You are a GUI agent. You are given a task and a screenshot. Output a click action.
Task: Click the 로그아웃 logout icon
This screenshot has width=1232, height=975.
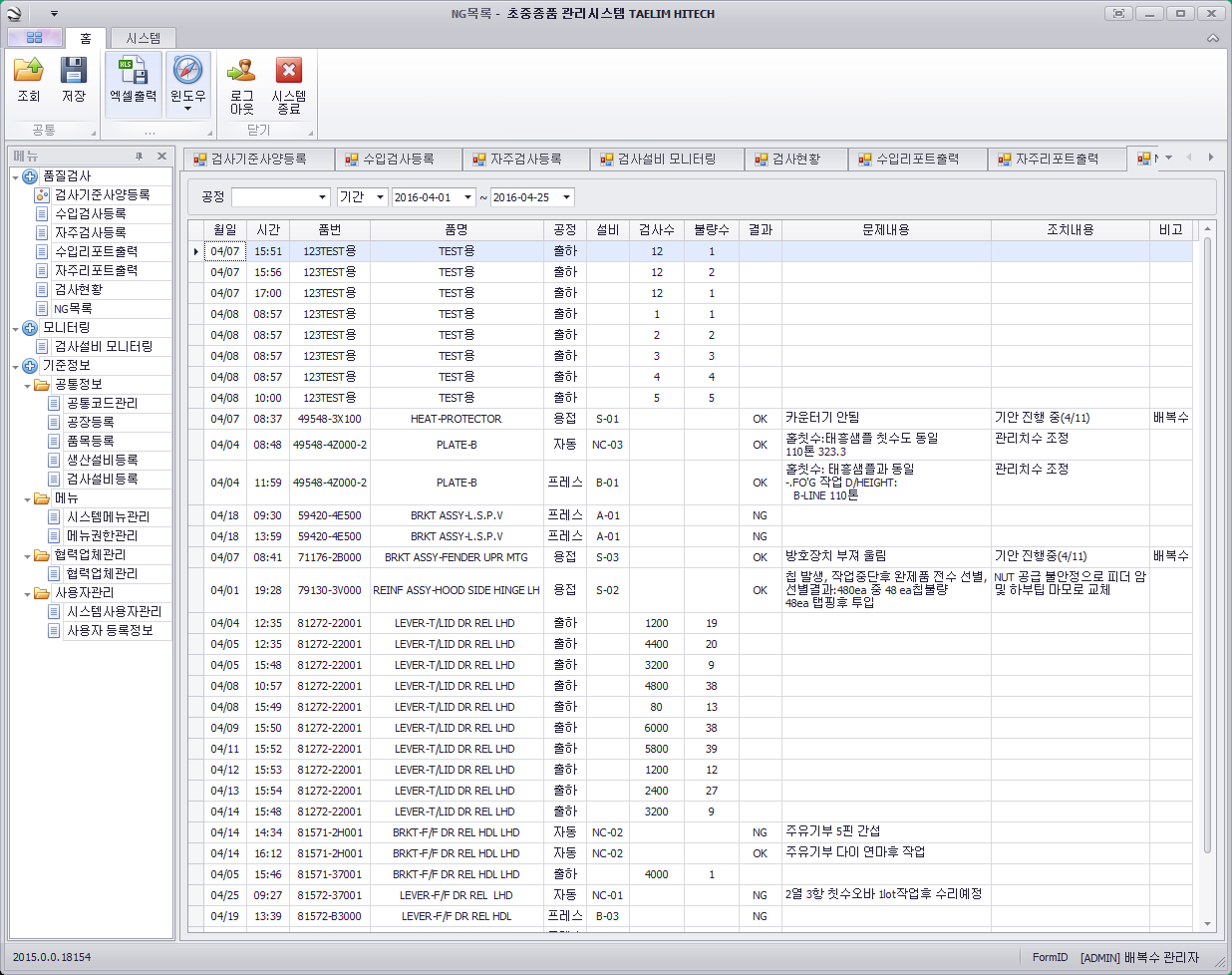241,70
